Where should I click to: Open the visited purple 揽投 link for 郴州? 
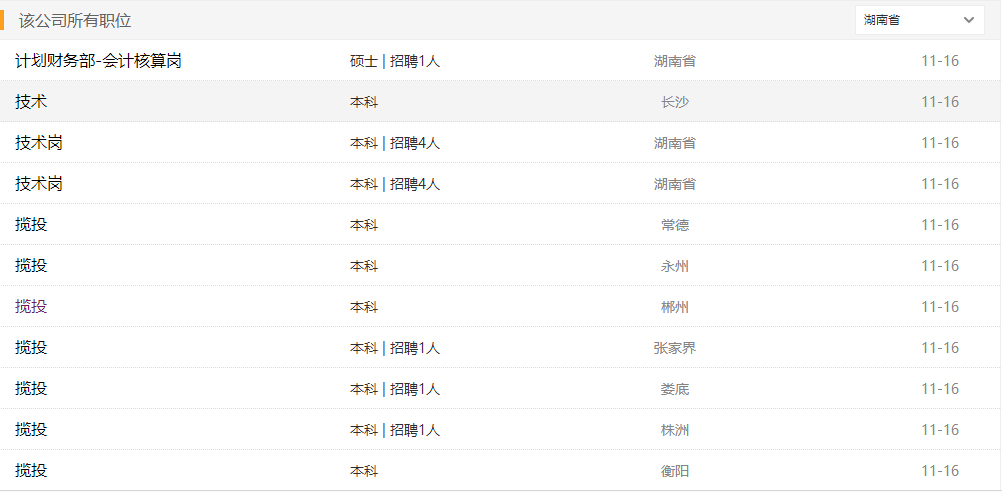point(31,307)
